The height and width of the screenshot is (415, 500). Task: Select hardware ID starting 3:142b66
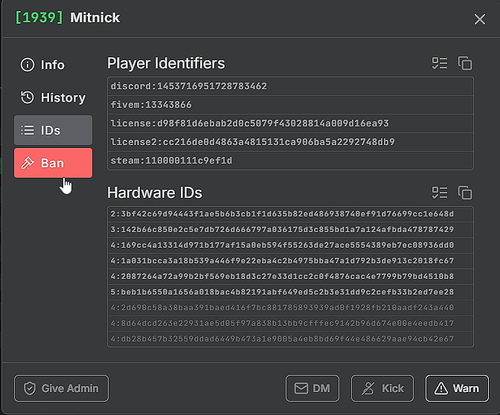pos(290,230)
